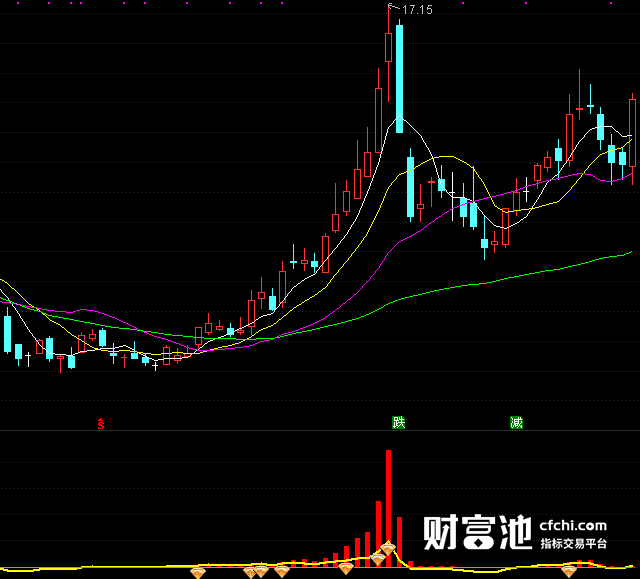Select the red S signal marker
Viewport: 640px width, 579px height.
point(101,424)
